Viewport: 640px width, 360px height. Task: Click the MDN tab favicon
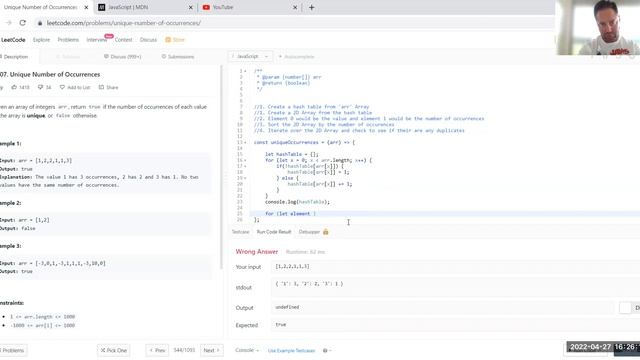[102, 7]
